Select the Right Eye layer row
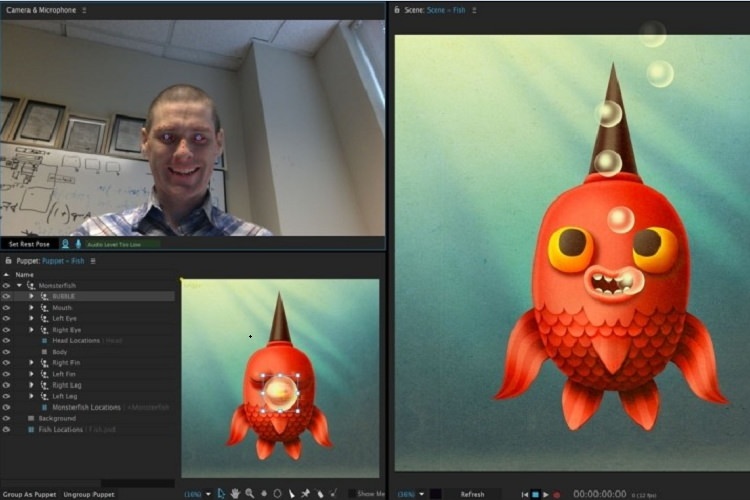The width and height of the screenshot is (750, 500). pyautogui.click(x=89, y=330)
